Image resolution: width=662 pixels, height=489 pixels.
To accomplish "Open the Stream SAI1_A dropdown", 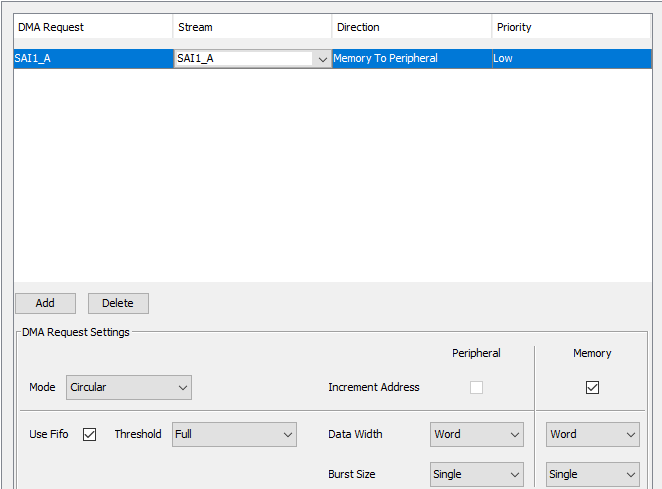I will tap(252, 59).
